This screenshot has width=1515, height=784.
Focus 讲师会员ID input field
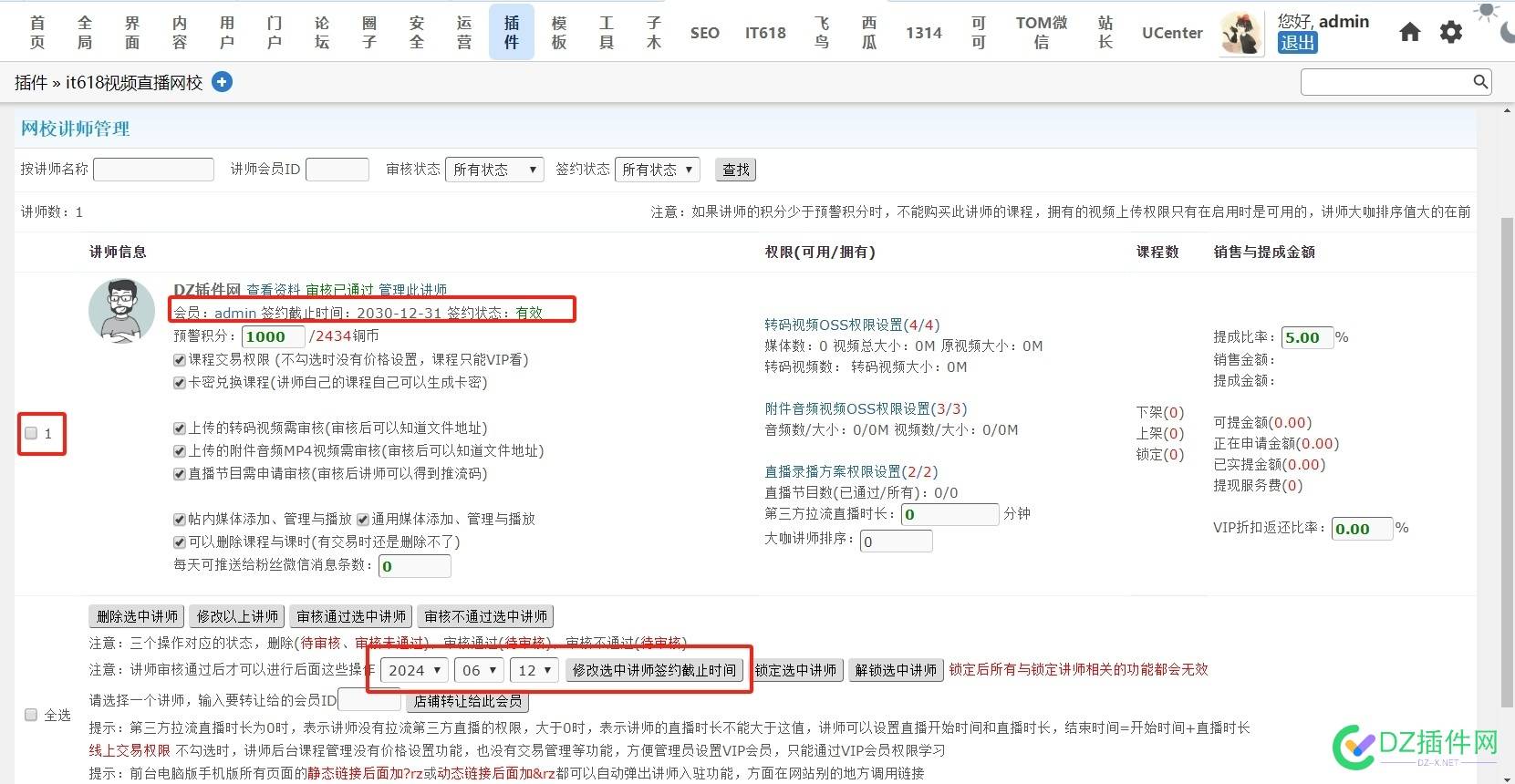(337, 170)
